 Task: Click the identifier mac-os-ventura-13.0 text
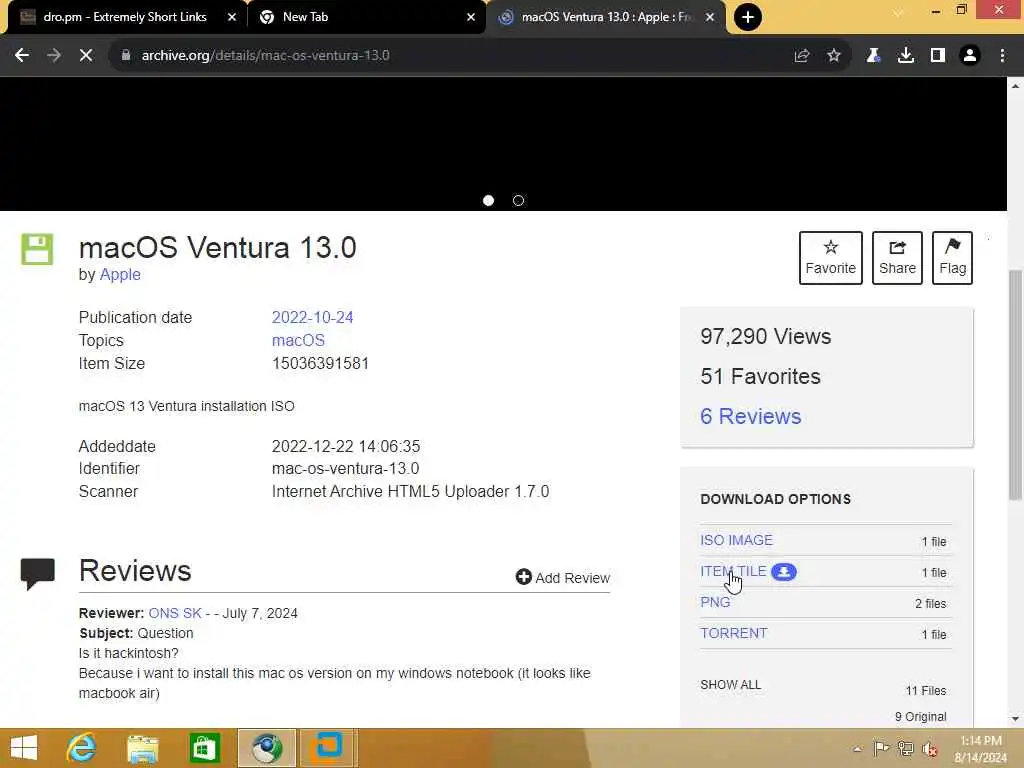point(345,468)
